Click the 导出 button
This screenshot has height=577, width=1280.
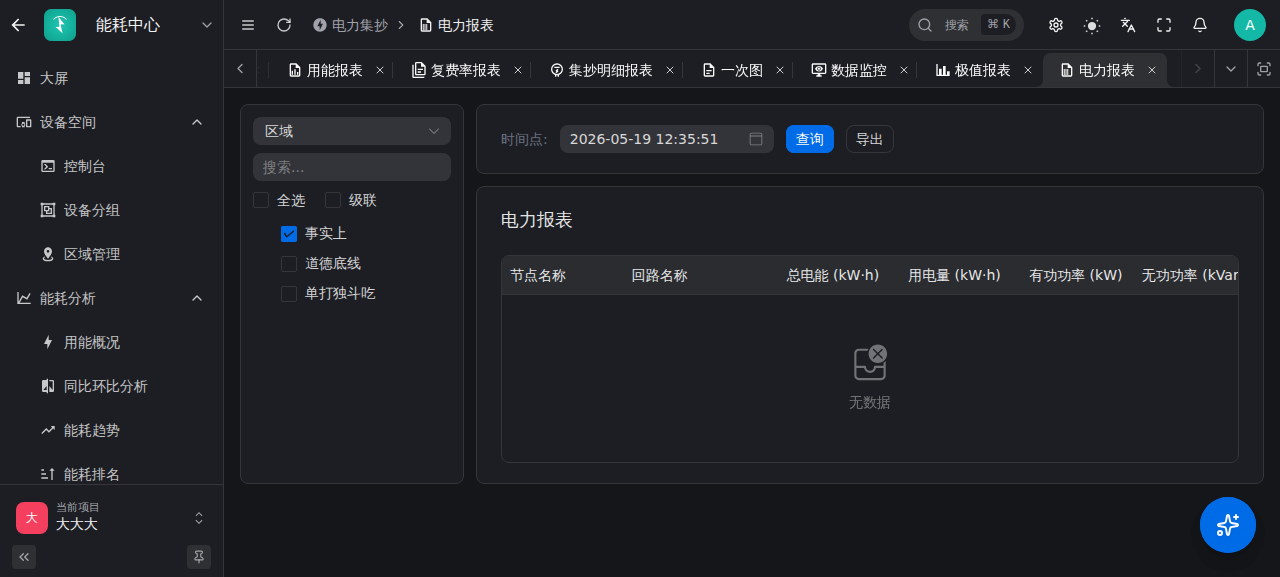tap(870, 139)
